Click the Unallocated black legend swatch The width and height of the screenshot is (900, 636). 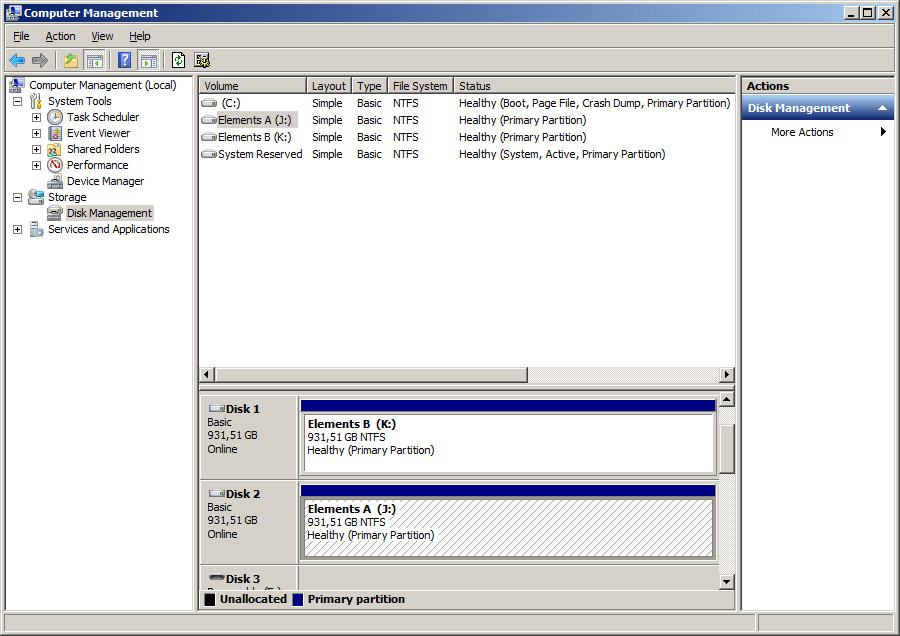coord(210,599)
